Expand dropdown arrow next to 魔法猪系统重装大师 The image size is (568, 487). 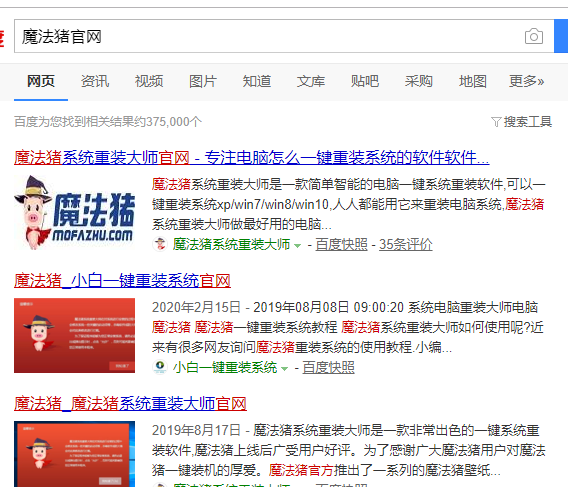click(297, 246)
